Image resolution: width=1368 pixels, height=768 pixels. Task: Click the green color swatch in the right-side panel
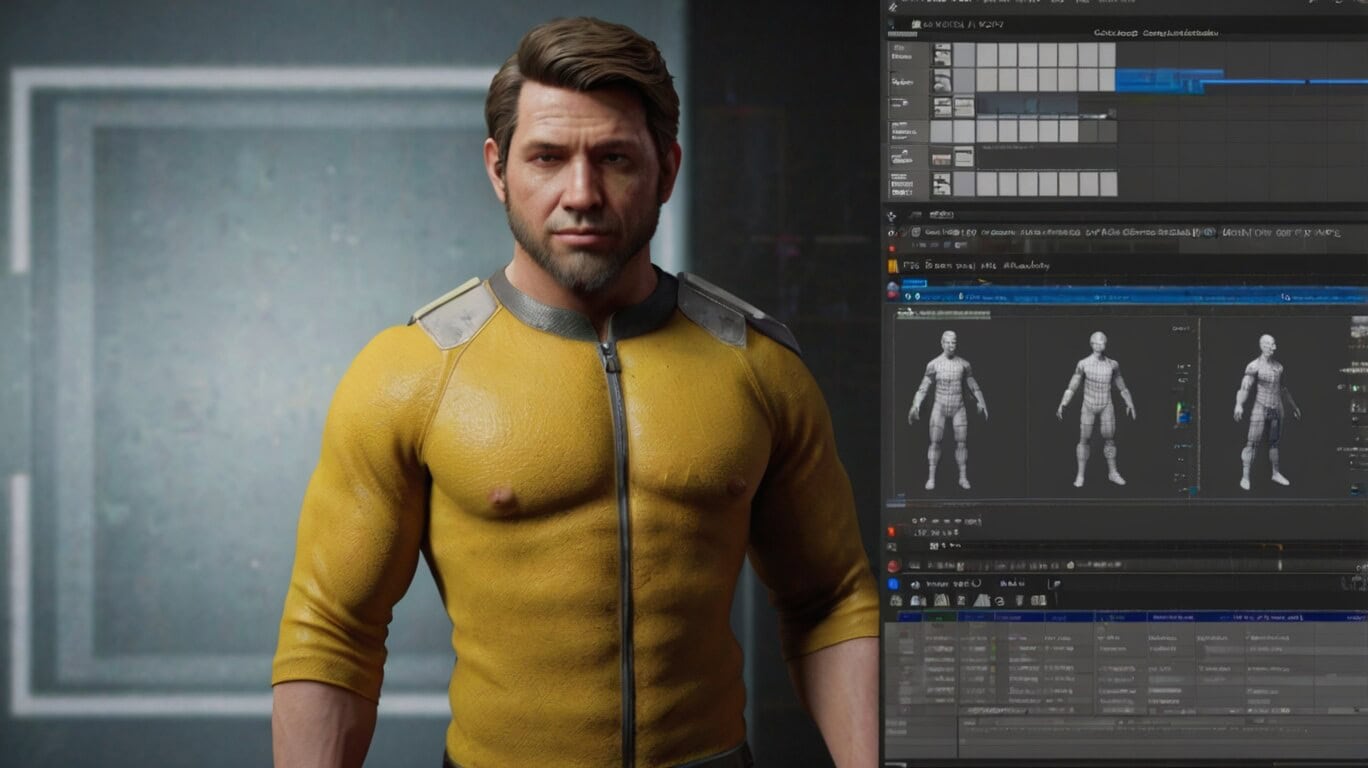click(x=1355, y=390)
